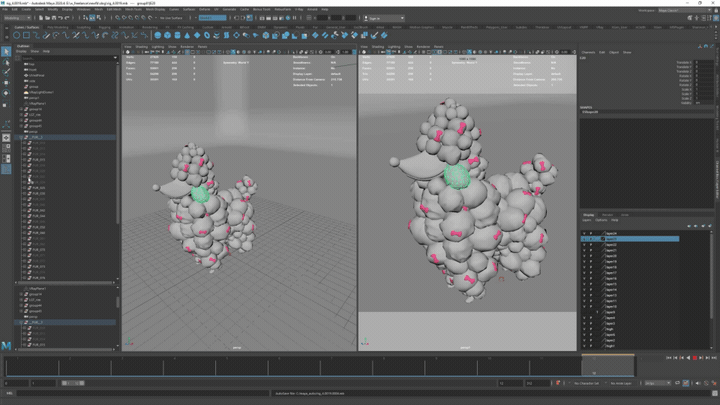The width and height of the screenshot is (720, 405).
Task: Open right viewport Panels menu
Action: click(439, 46)
